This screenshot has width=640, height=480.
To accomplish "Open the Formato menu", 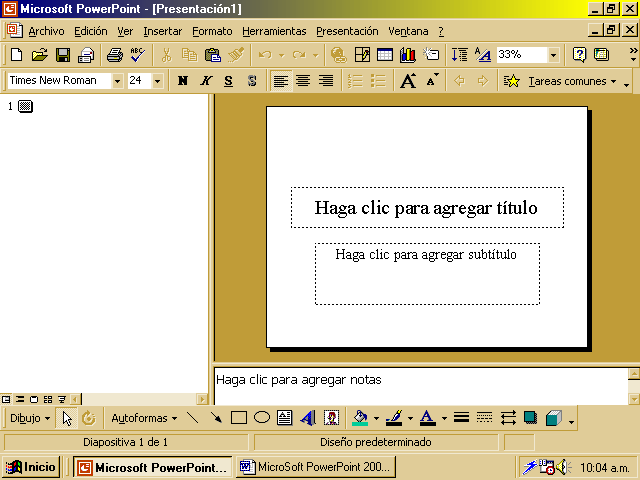I will (212, 31).
